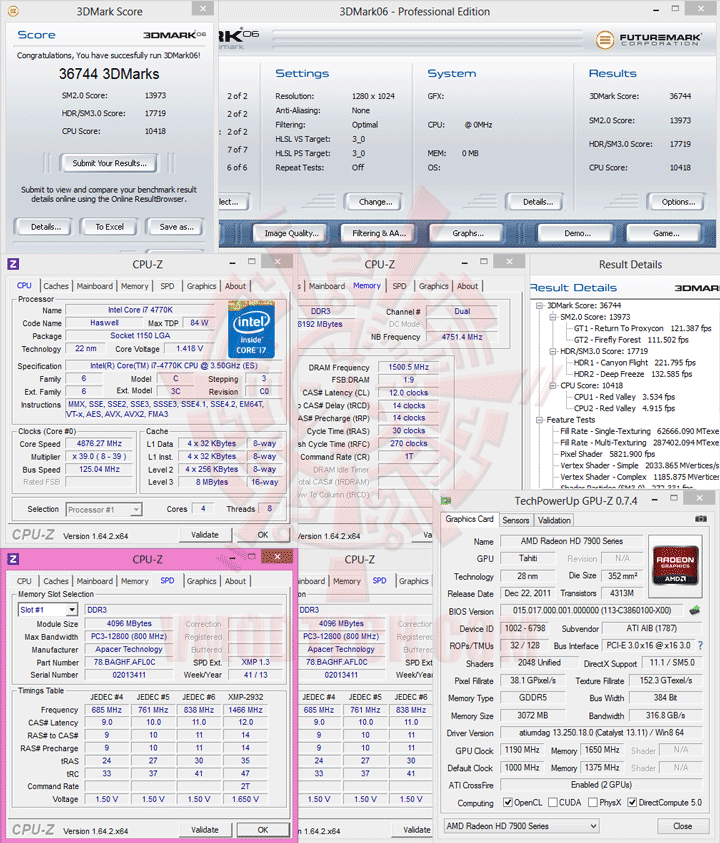Open About tab in the CPU-Z Memory window
The image size is (720, 843).
(467, 286)
